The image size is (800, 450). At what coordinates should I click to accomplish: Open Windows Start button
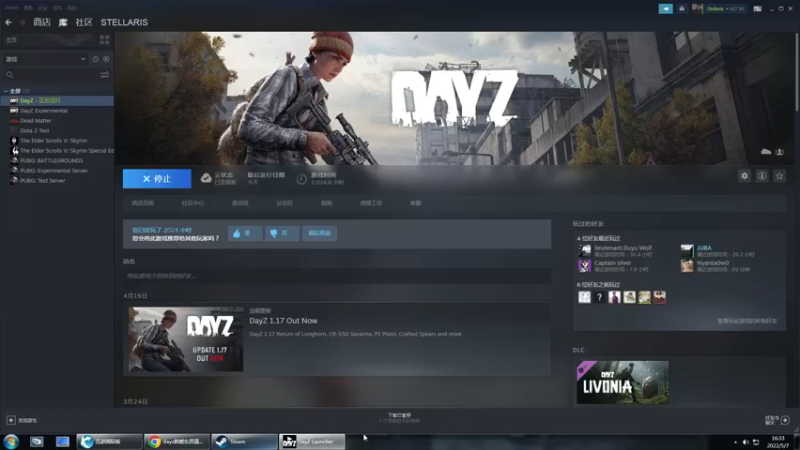pos(11,441)
